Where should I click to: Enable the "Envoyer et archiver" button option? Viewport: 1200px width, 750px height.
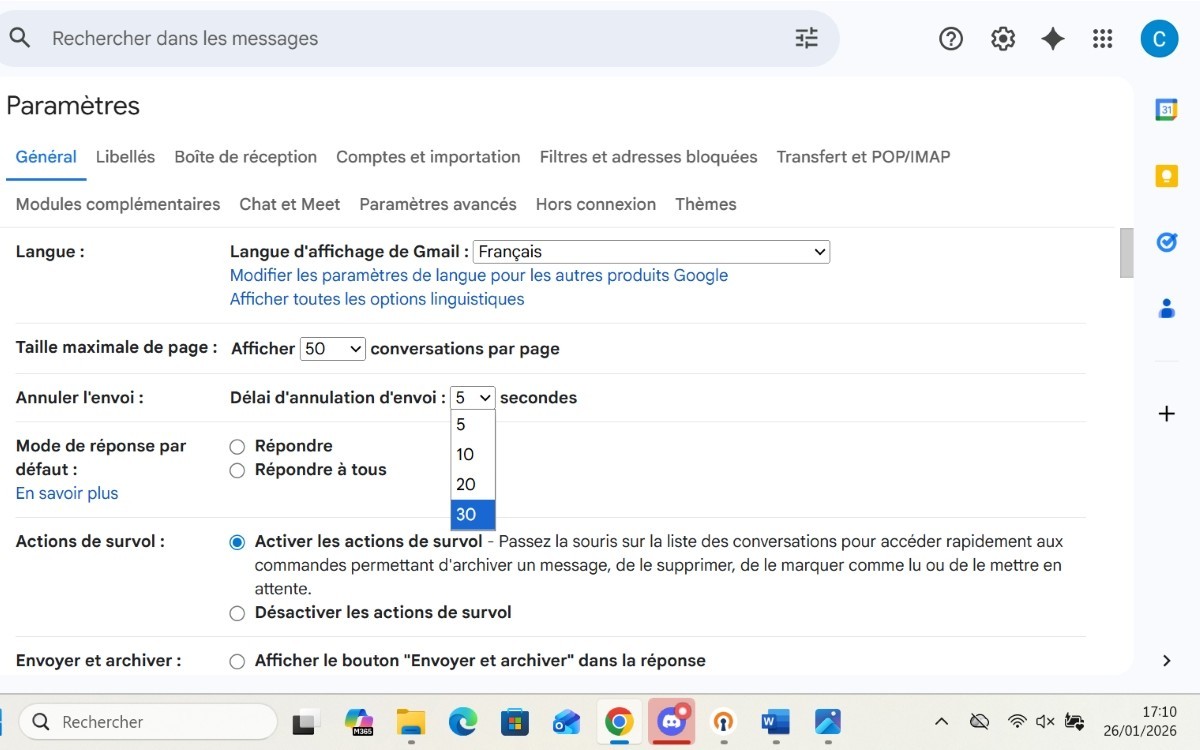click(x=237, y=661)
